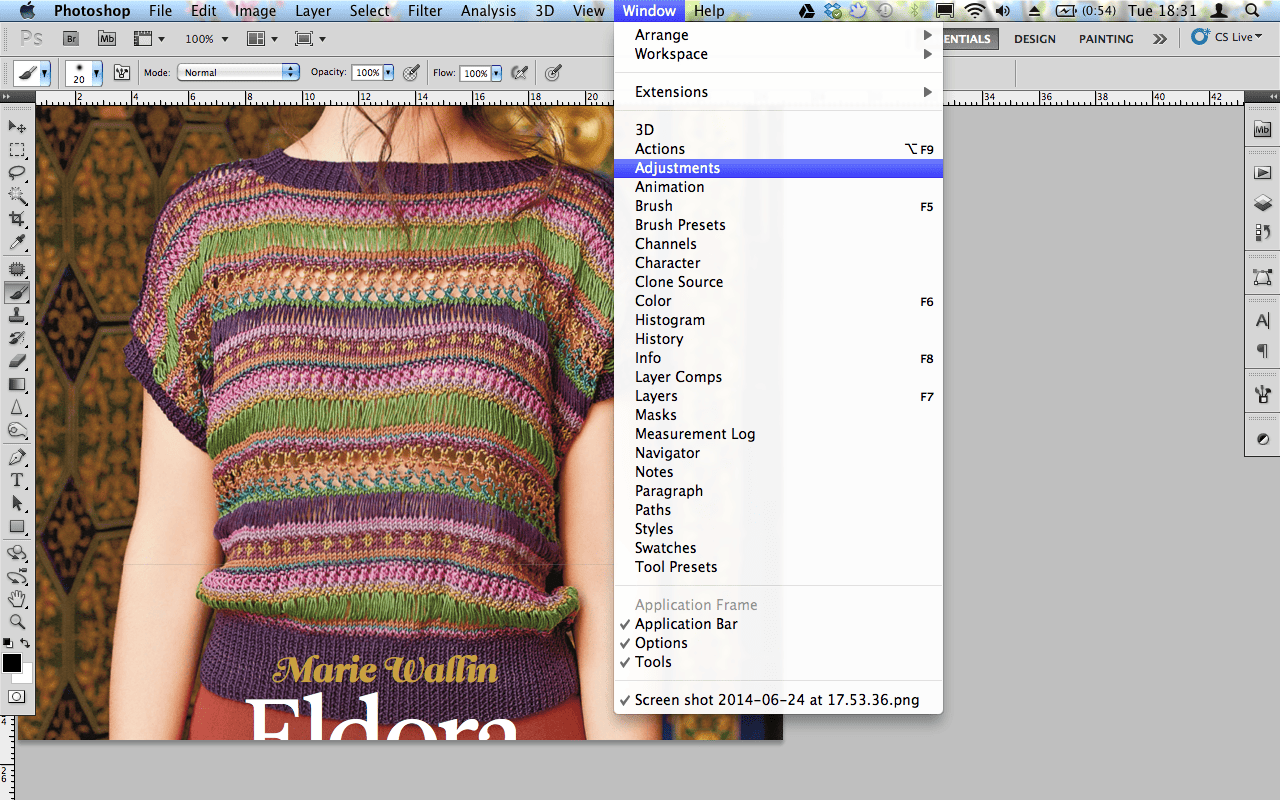
Task: Open the Character panel icon
Action: pos(1262,321)
